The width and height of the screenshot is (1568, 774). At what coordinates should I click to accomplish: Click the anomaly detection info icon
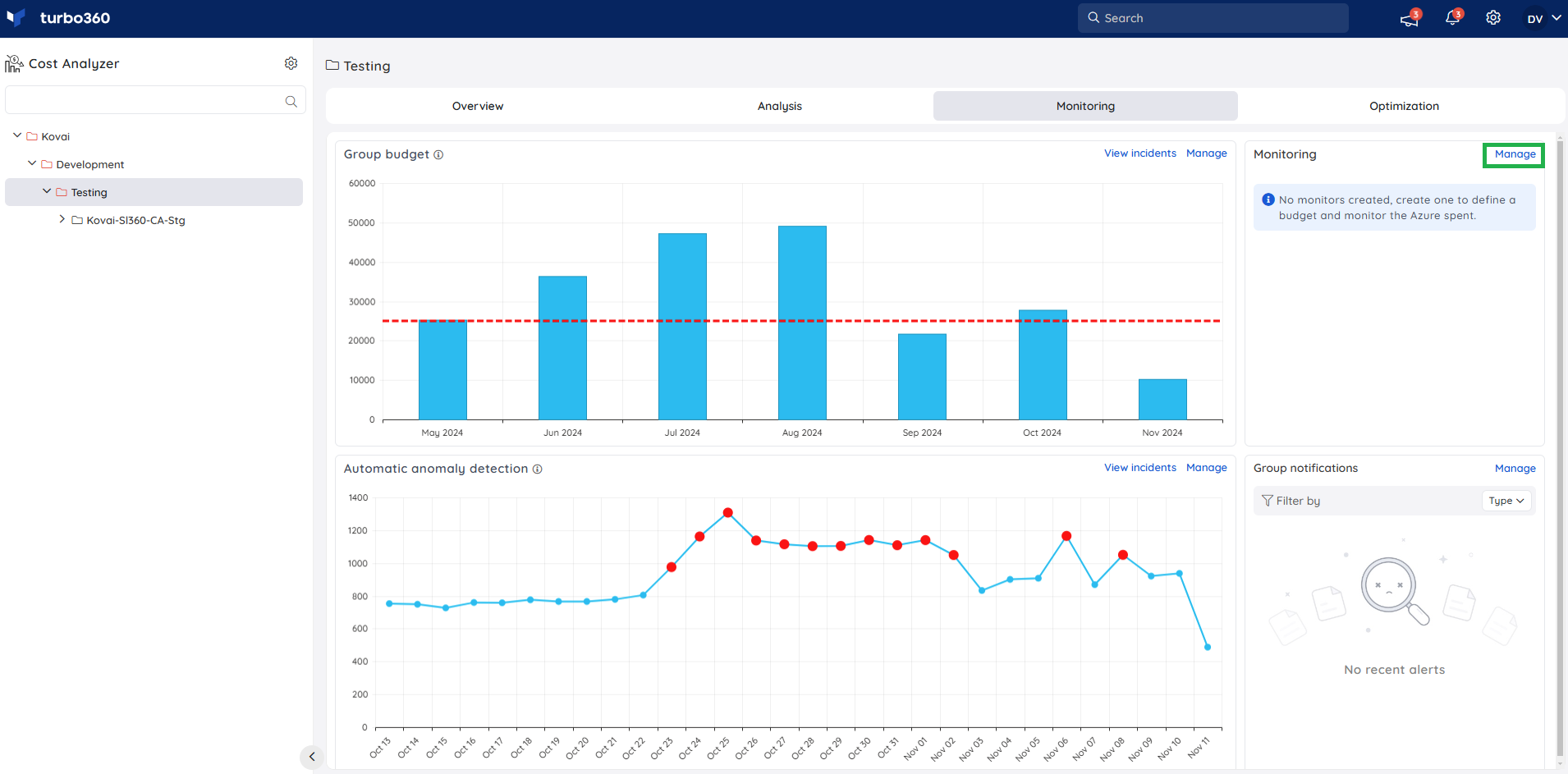537,469
